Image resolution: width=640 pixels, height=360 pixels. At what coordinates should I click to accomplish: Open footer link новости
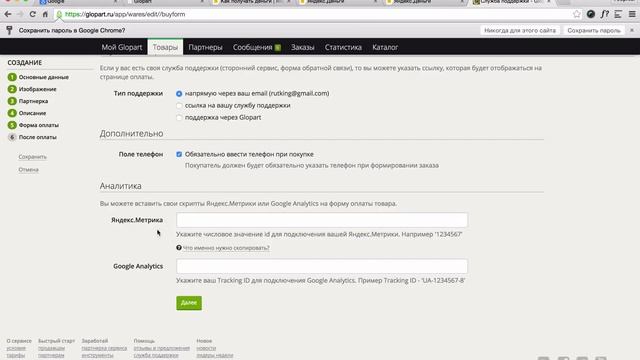click(x=206, y=348)
